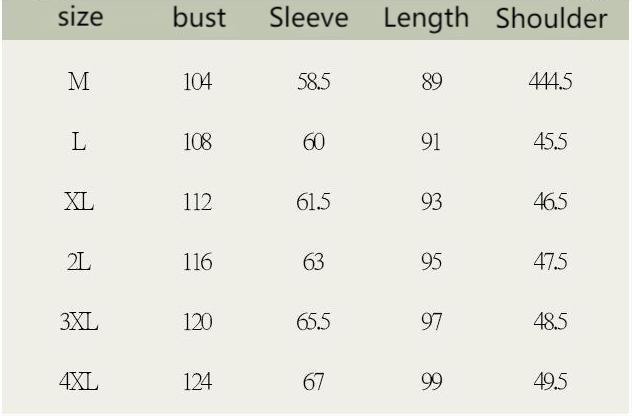Select the "Length" column header
The image size is (632, 416).
426,17
